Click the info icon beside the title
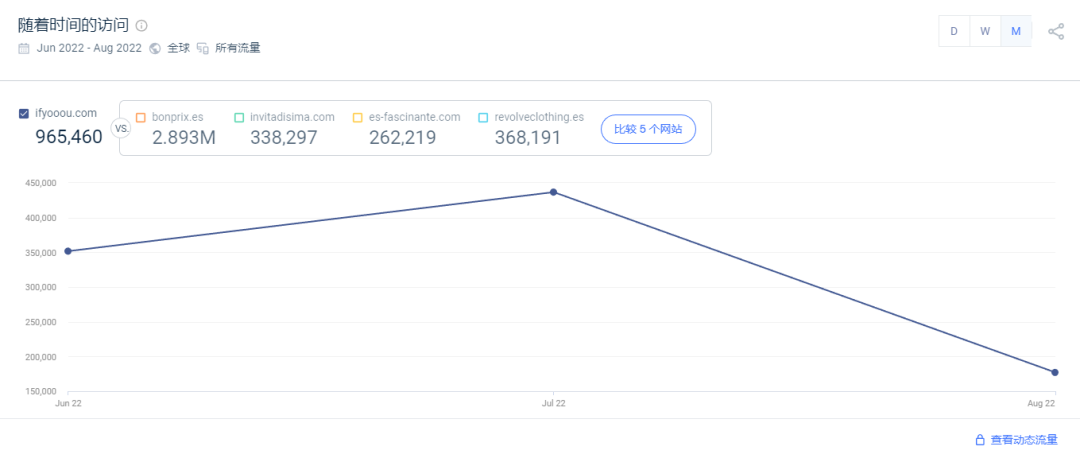This screenshot has height=458, width=1080. click(141, 25)
